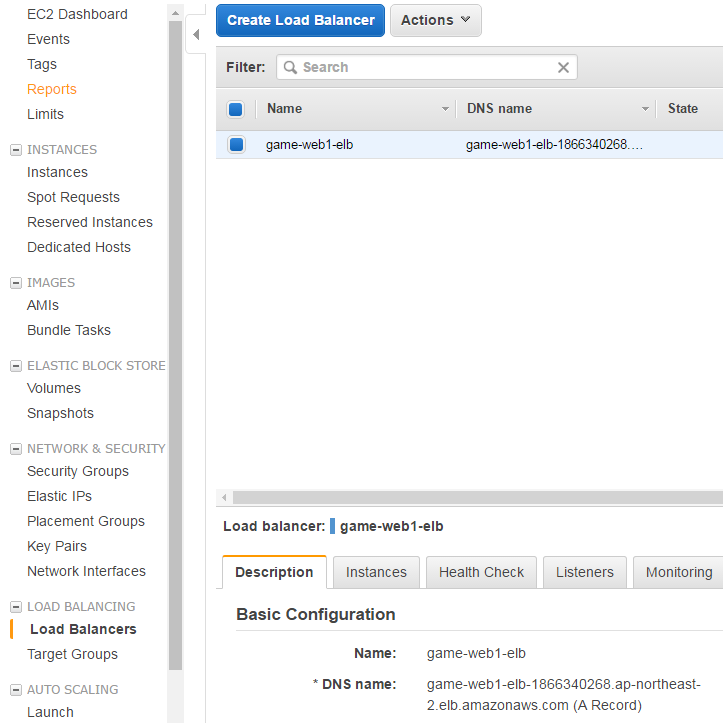Open the Actions dropdown

435,20
